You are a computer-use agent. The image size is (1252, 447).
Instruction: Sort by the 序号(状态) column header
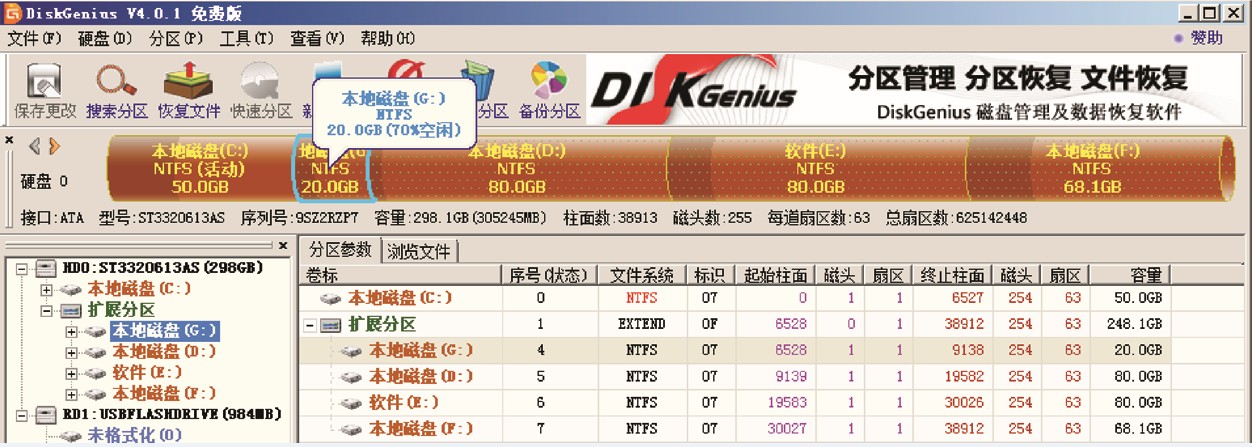[x=549, y=275]
